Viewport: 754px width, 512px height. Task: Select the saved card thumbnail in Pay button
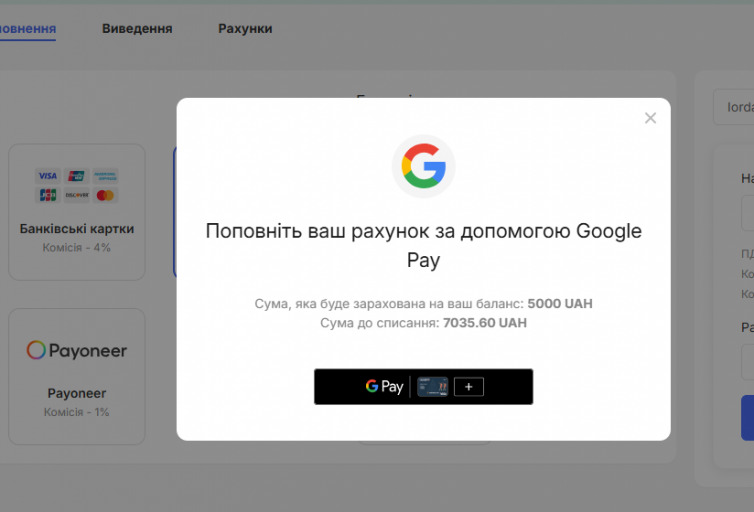tap(432, 387)
